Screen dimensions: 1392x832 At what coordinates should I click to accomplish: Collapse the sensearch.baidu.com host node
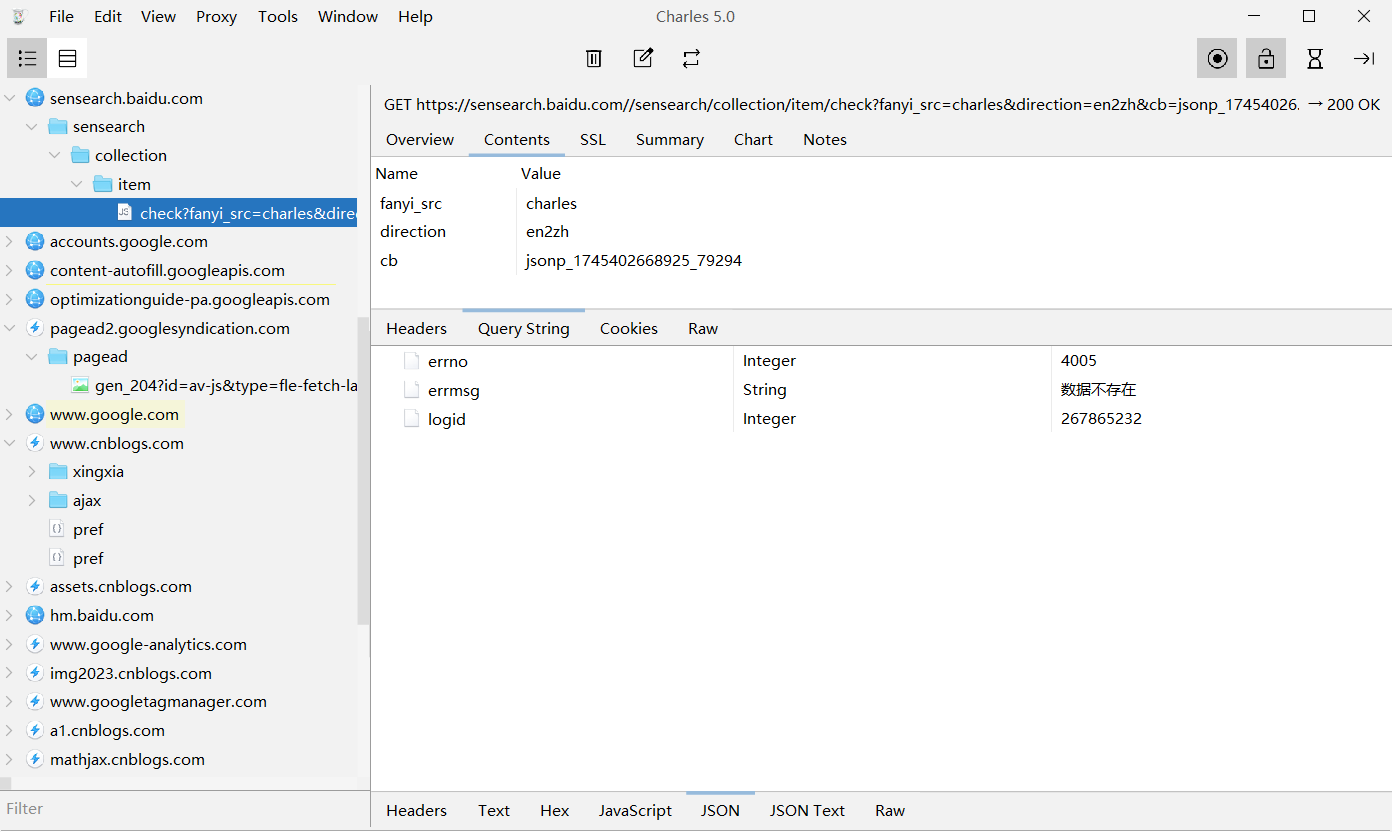pyautogui.click(x=10, y=98)
